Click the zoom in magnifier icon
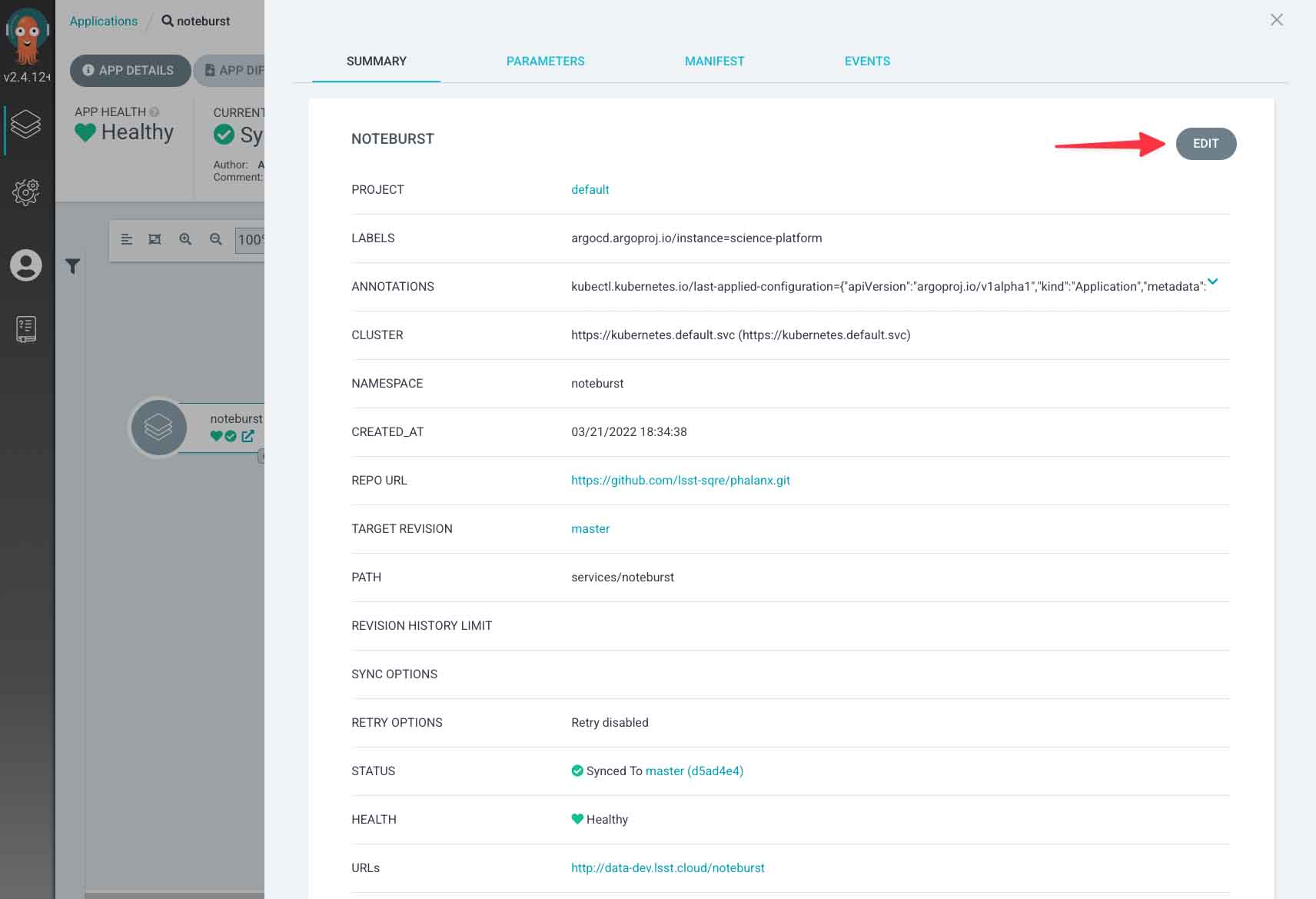This screenshot has height=899, width=1316. pyautogui.click(x=185, y=239)
